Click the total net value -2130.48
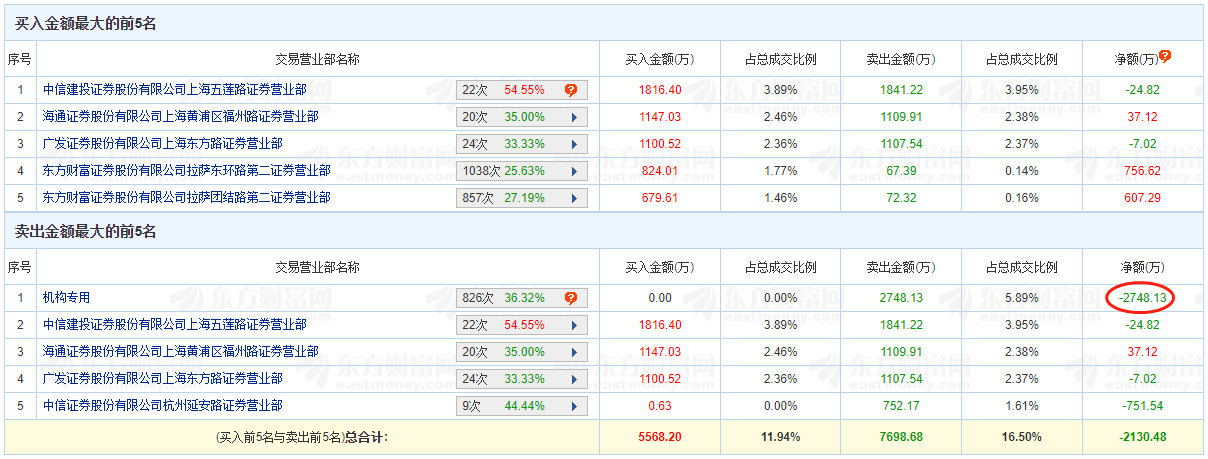The width and height of the screenshot is (1208, 459). pyautogui.click(x=1141, y=437)
